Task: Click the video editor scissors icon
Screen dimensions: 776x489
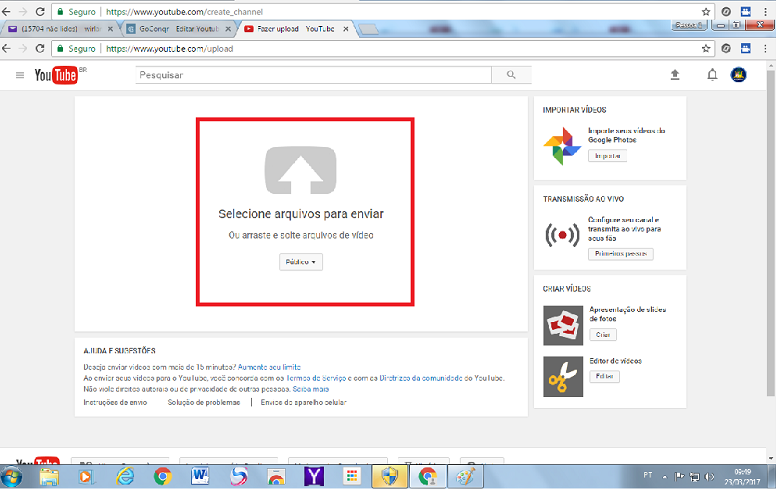Action: 562,376
